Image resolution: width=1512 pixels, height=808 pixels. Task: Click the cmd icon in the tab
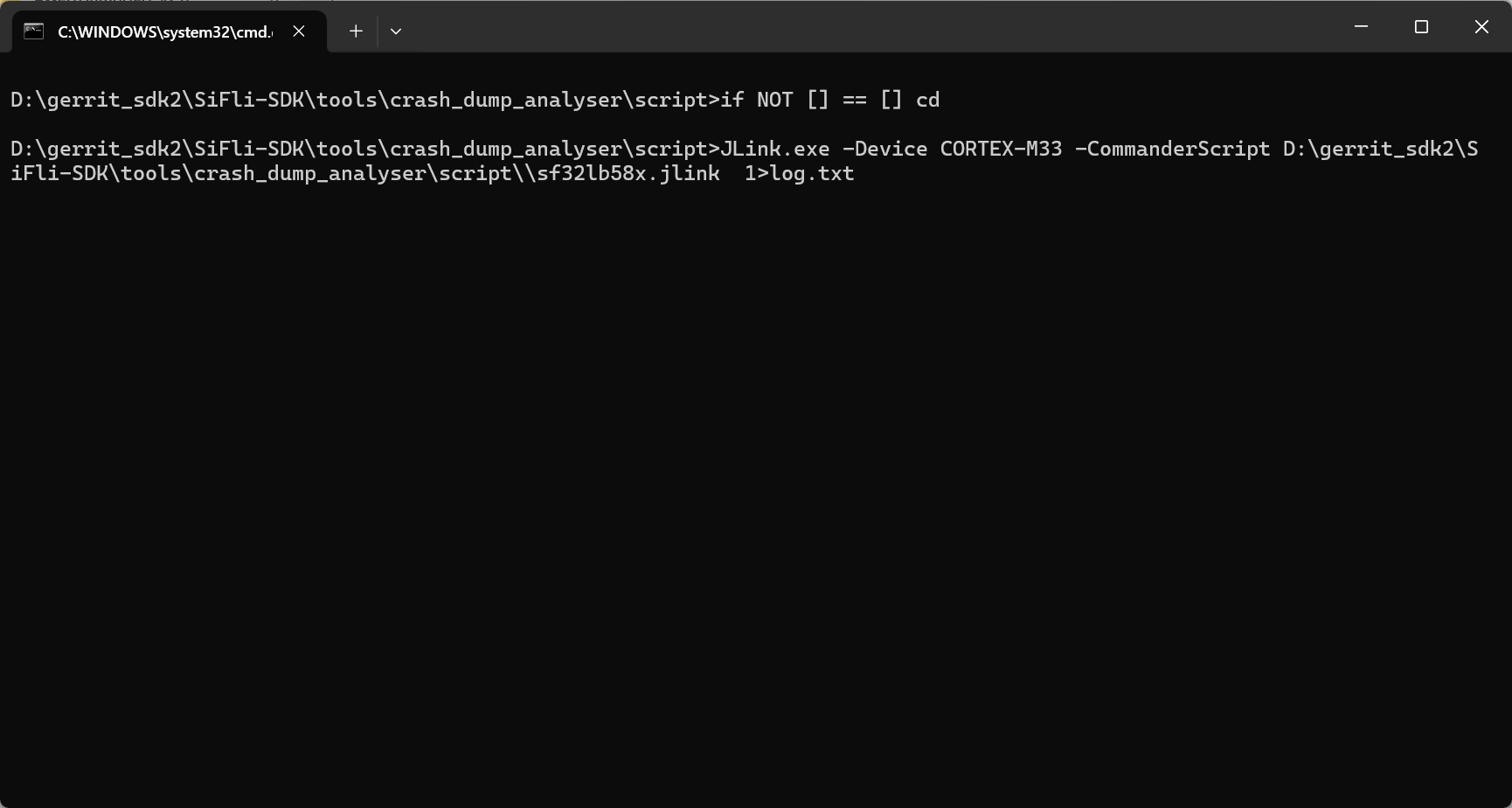tap(34, 31)
